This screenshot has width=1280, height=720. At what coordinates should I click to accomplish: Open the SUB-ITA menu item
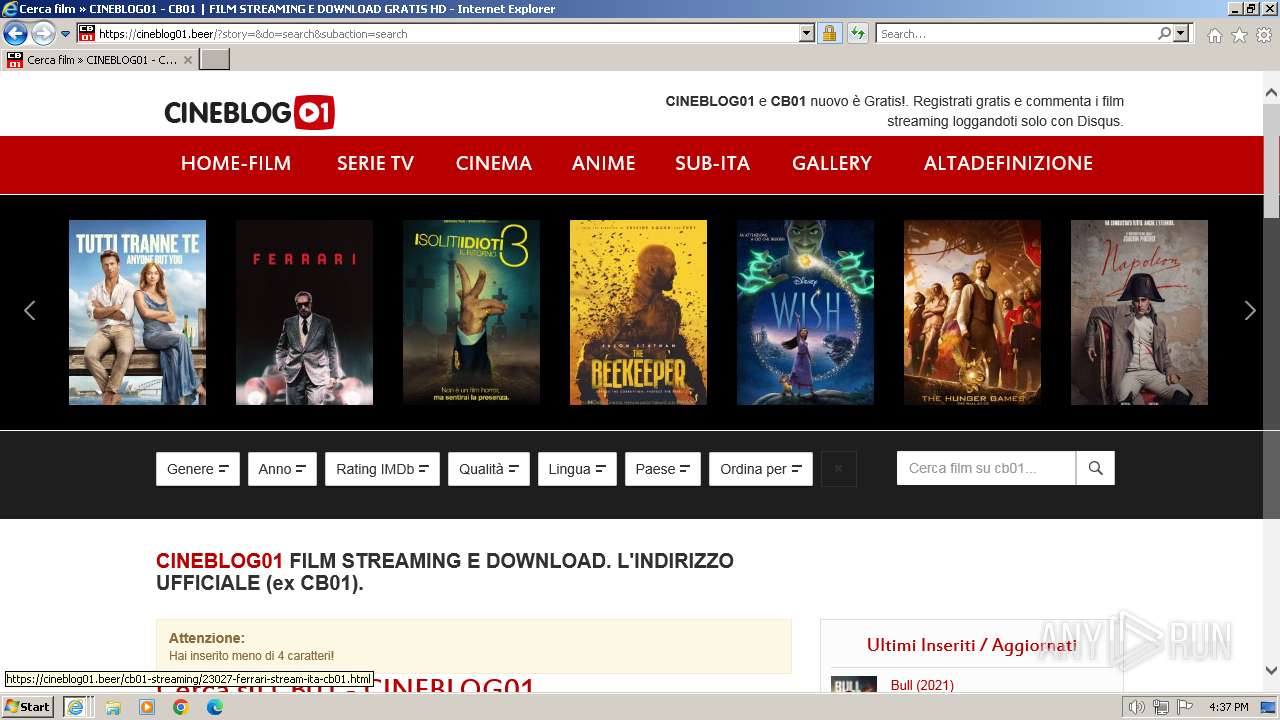(713, 163)
